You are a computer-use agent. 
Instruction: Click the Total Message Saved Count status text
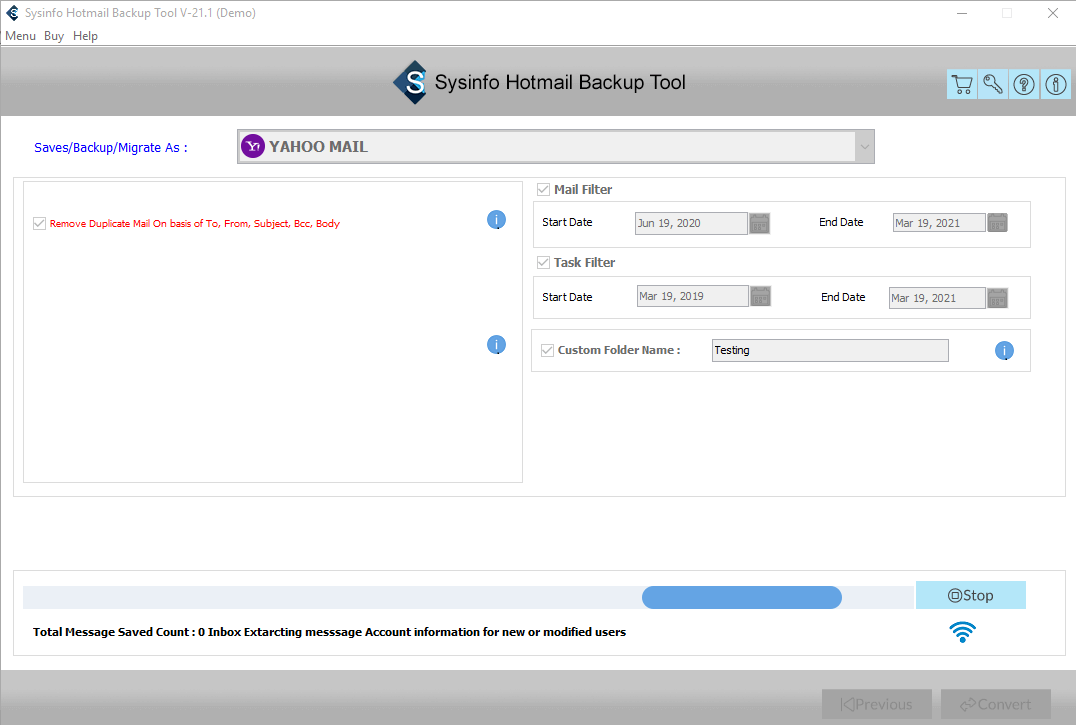tap(329, 632)
